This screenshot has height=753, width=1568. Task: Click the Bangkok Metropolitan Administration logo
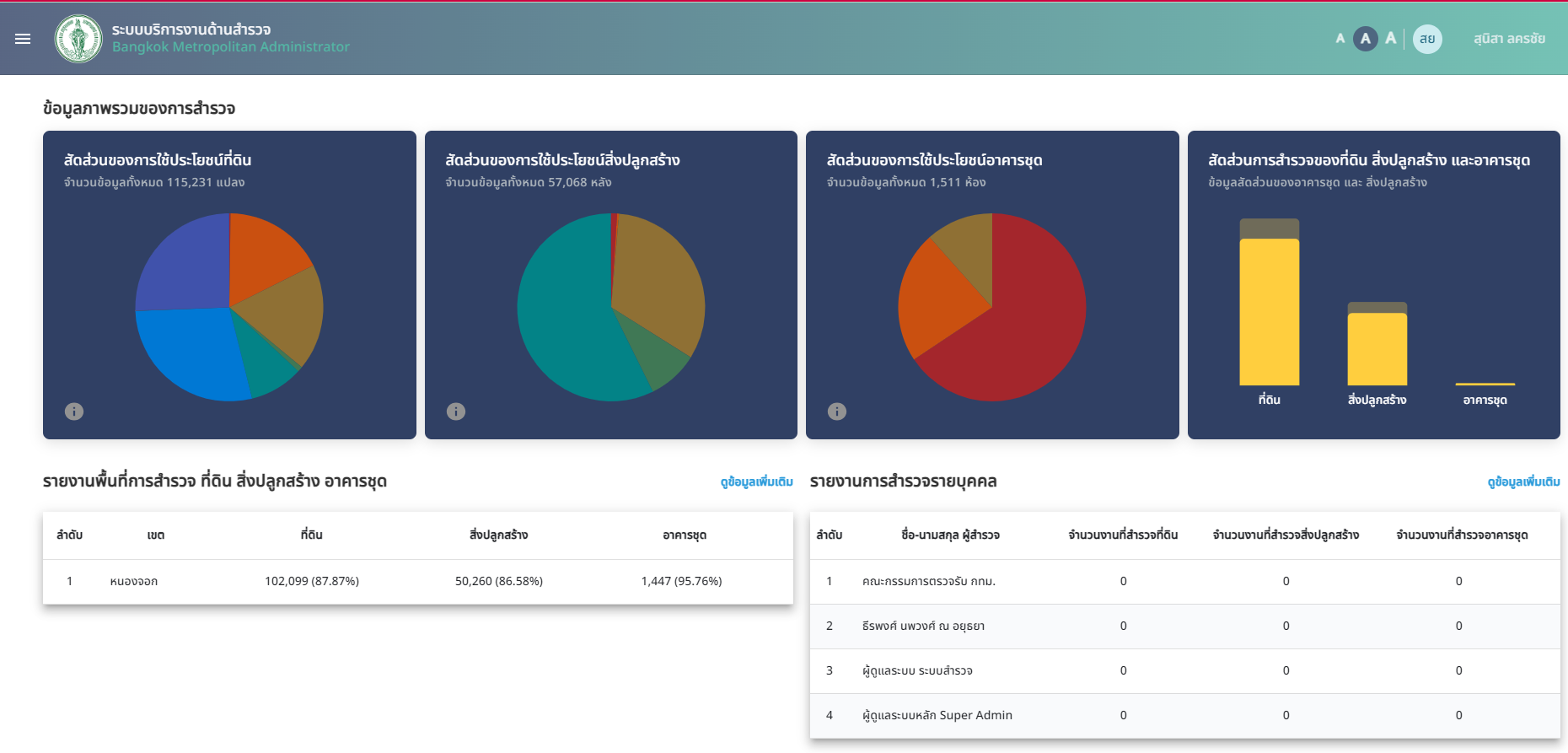[78, 39]
